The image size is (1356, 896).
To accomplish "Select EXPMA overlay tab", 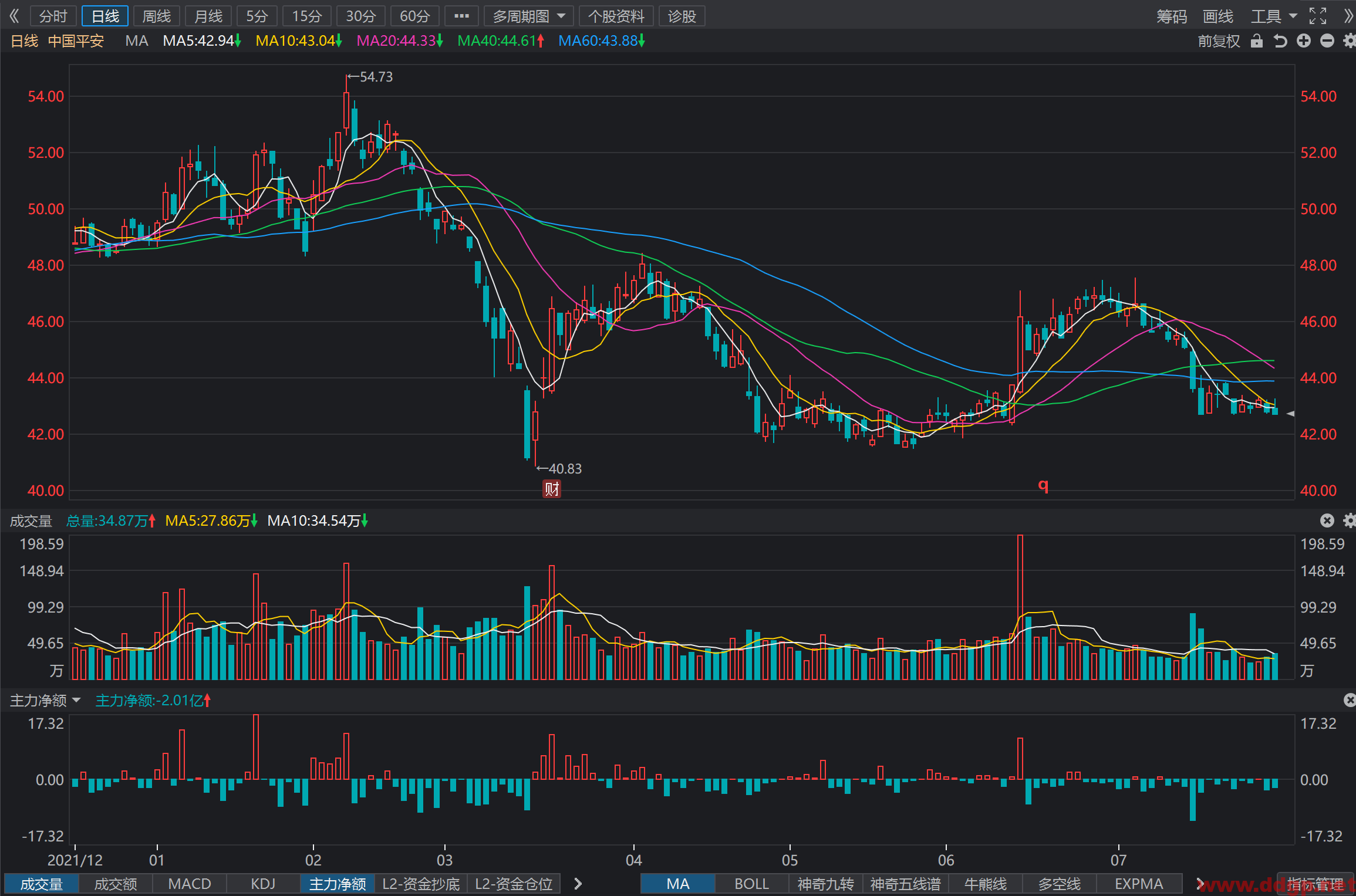I will [1139, 884].
